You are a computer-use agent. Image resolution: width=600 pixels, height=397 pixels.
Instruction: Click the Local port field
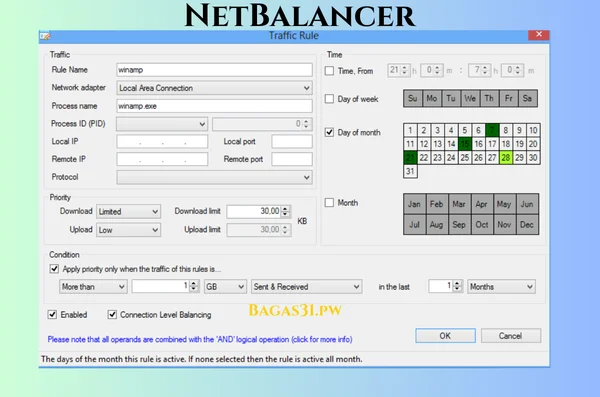[x=292, y=142]
